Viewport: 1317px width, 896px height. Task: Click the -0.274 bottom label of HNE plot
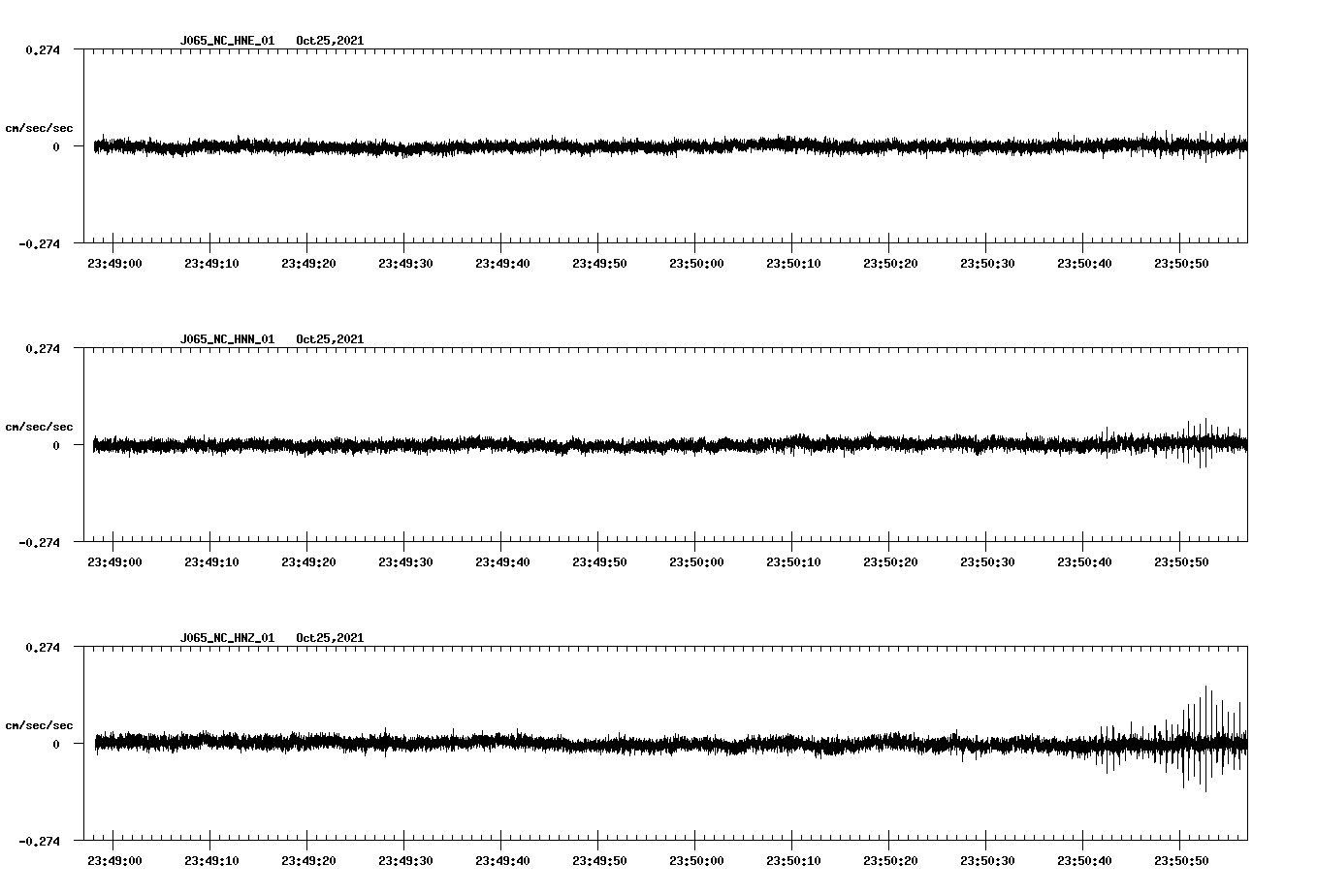[x=39, y=243]
